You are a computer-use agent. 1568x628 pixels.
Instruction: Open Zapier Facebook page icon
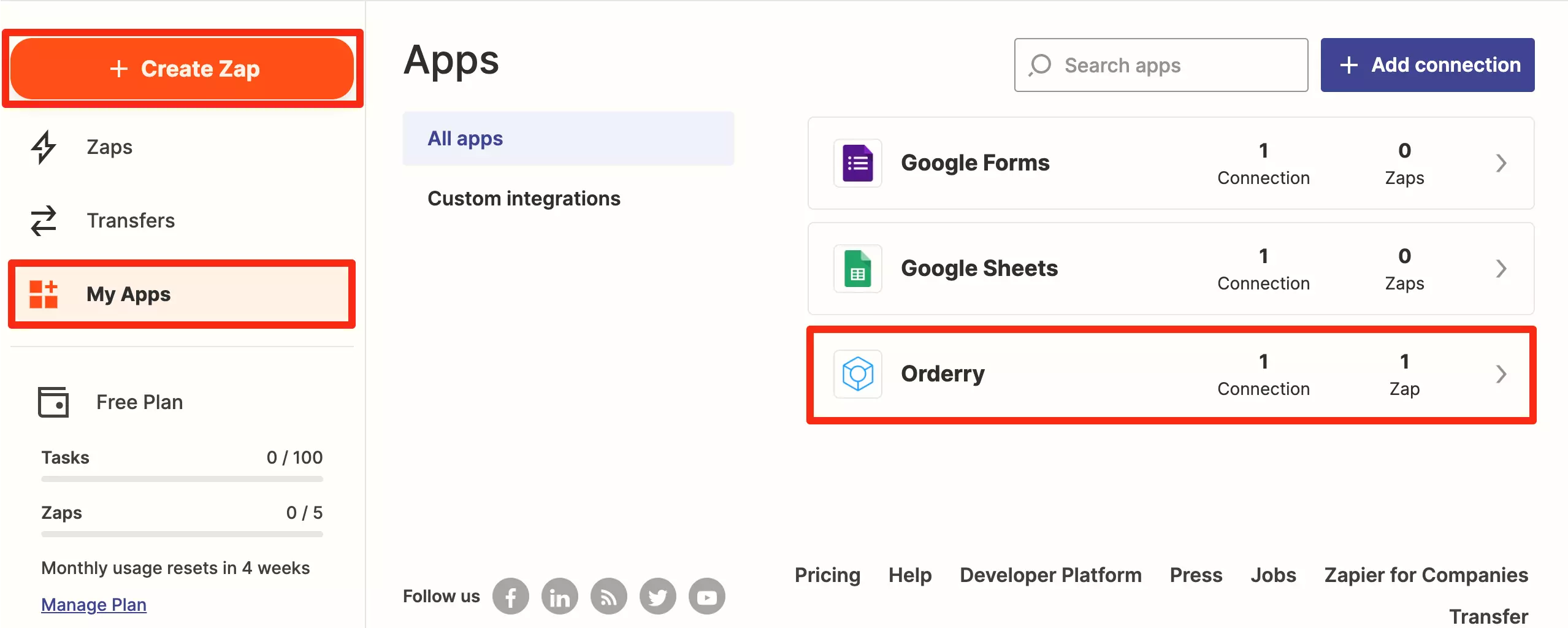click(x=511, y=596)
